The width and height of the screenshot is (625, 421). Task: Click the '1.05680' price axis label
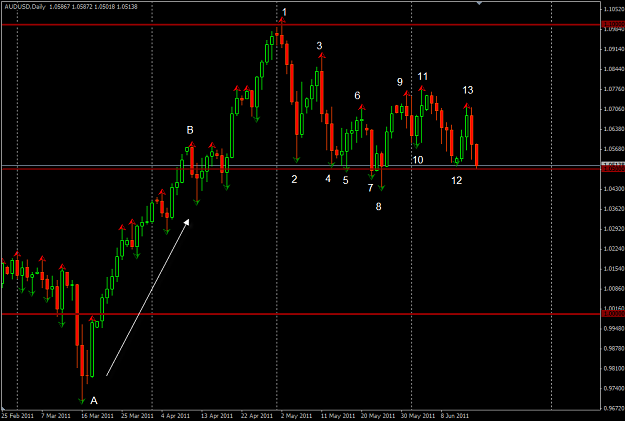[x=614, y=149]
